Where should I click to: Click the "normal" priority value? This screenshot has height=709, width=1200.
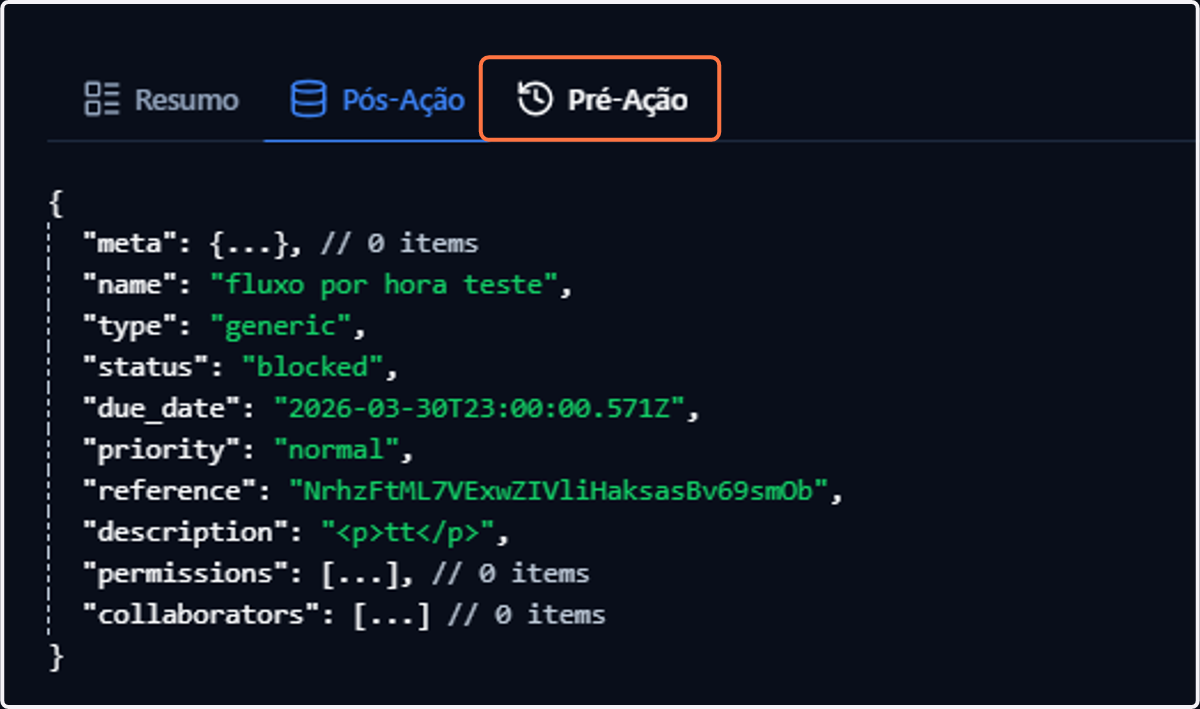337,449
